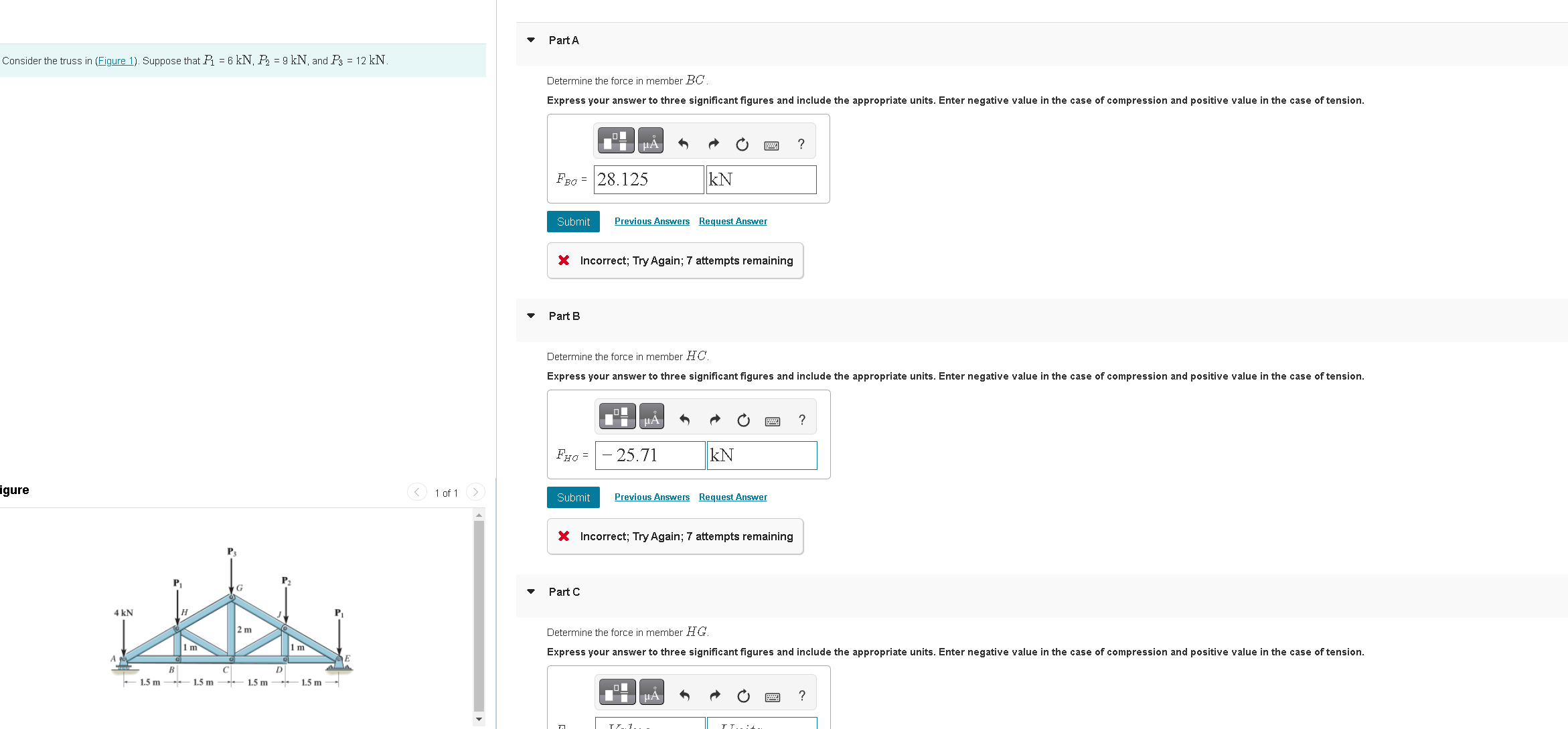Open the Figure 1 link

115,61
